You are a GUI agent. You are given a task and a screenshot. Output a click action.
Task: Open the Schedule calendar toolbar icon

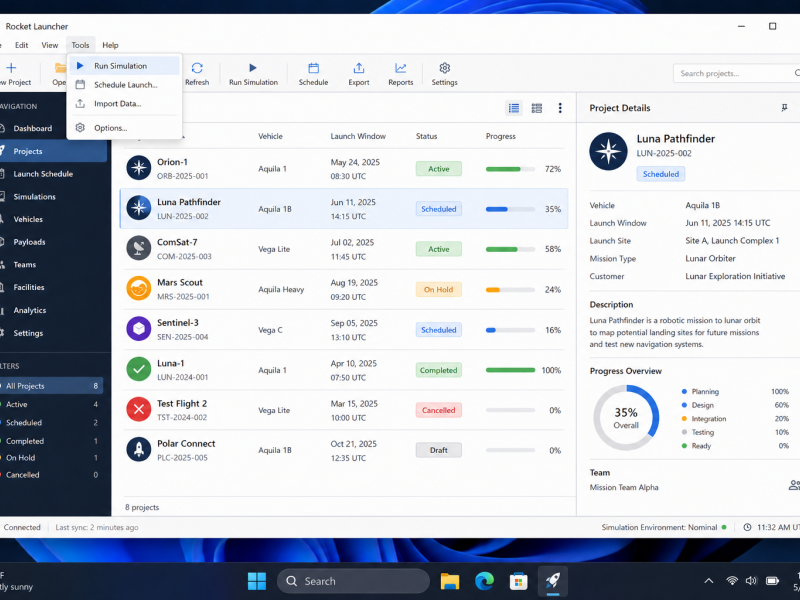click(x=313, y=68)
